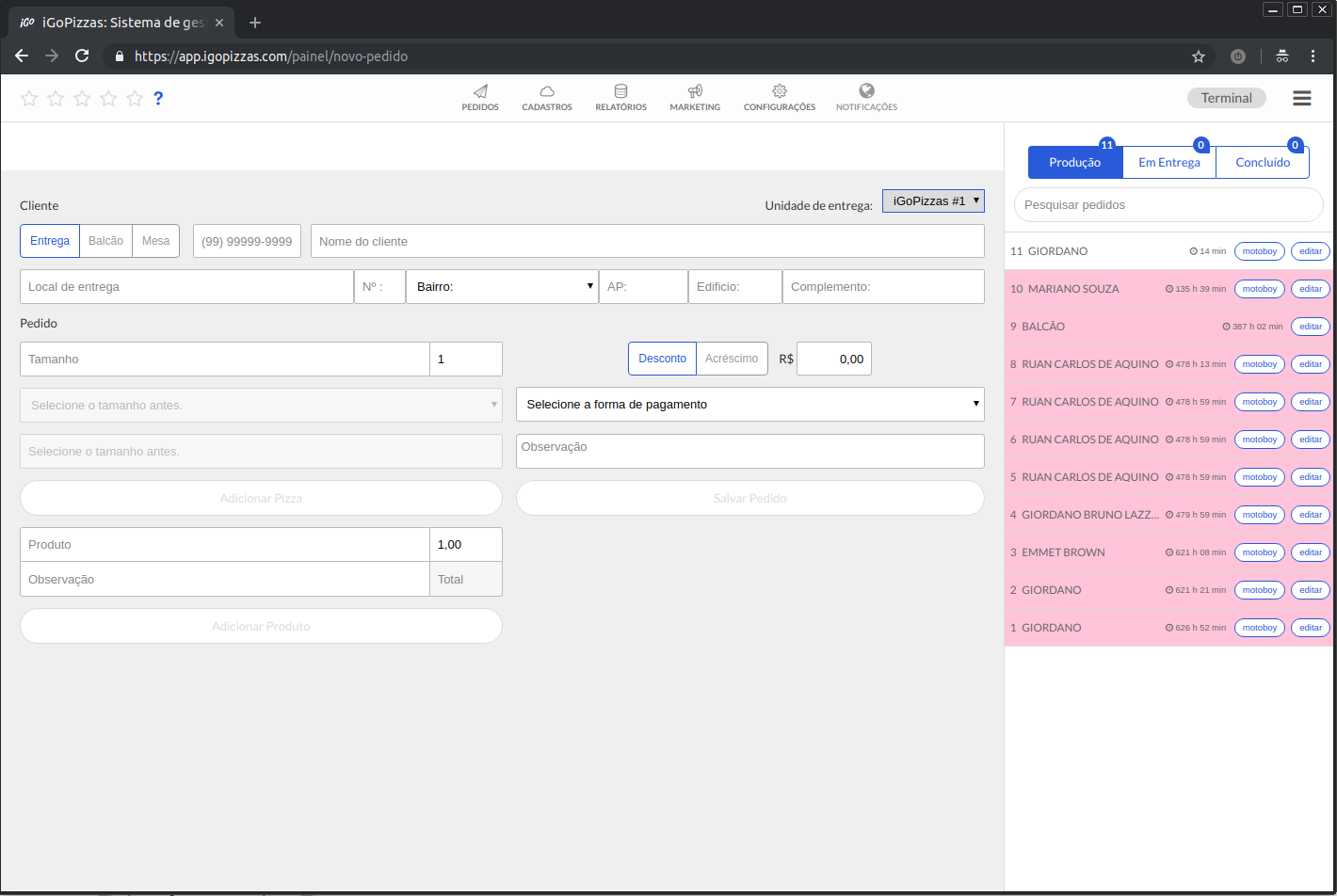Select the Mesa order type
Screen dimensions: 1337x896
click(155, 241)
